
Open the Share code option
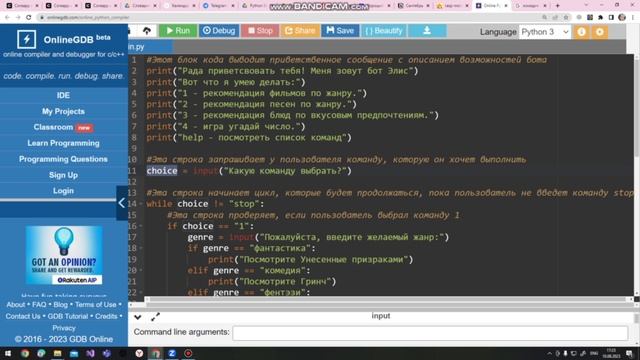click(300, 31)
